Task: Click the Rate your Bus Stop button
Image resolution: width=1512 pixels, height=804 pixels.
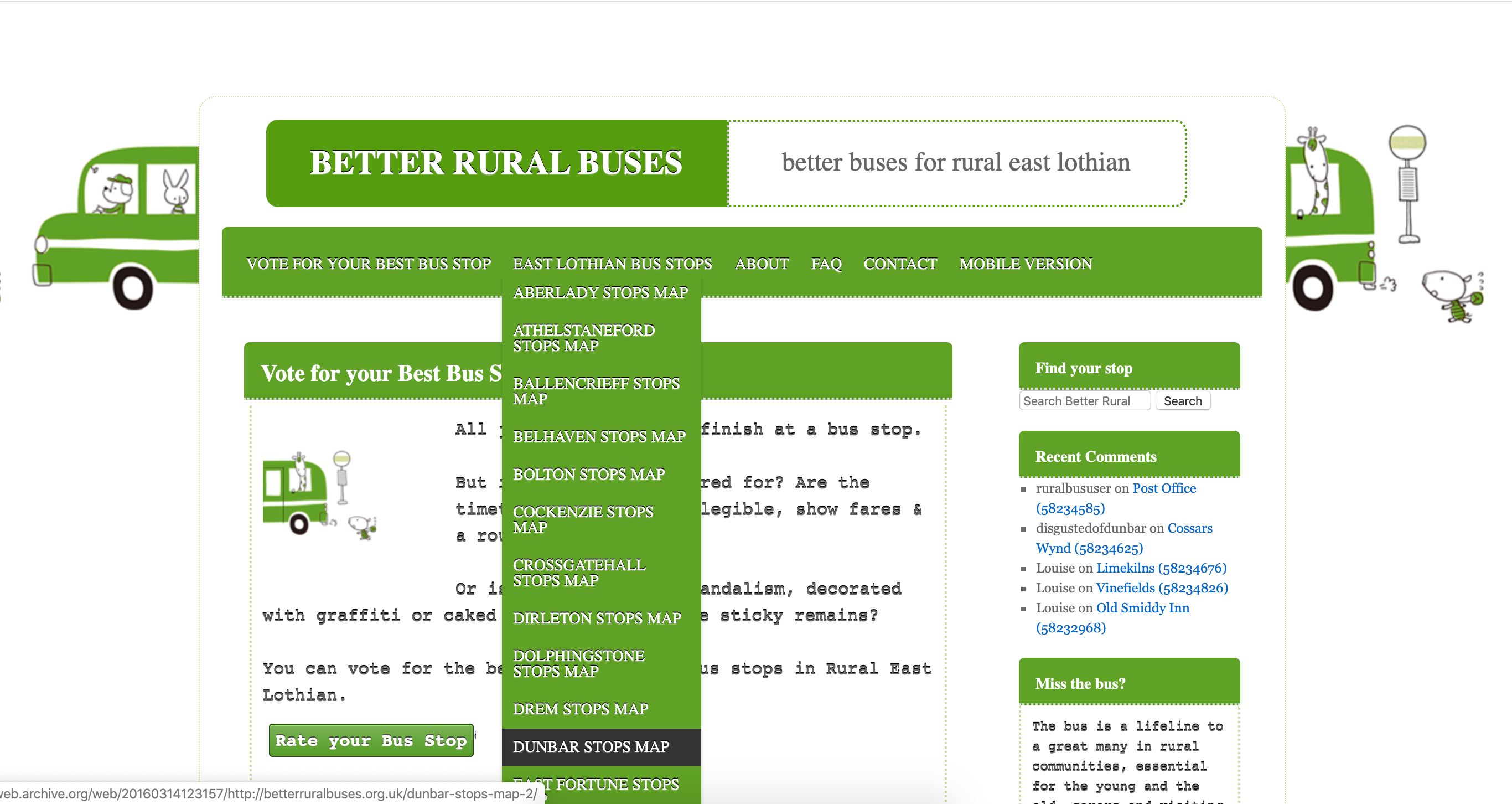Action: point(371,740)
